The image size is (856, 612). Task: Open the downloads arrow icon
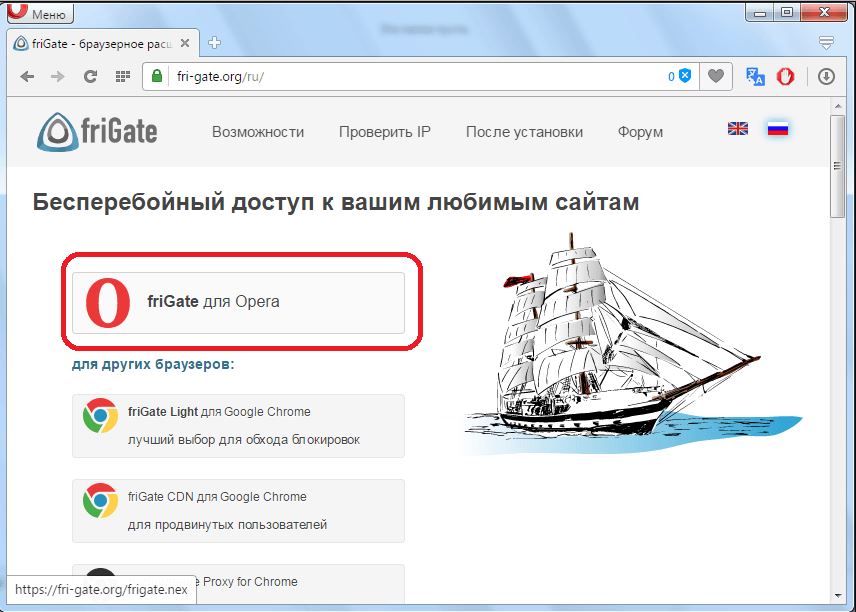click(827, 76)
